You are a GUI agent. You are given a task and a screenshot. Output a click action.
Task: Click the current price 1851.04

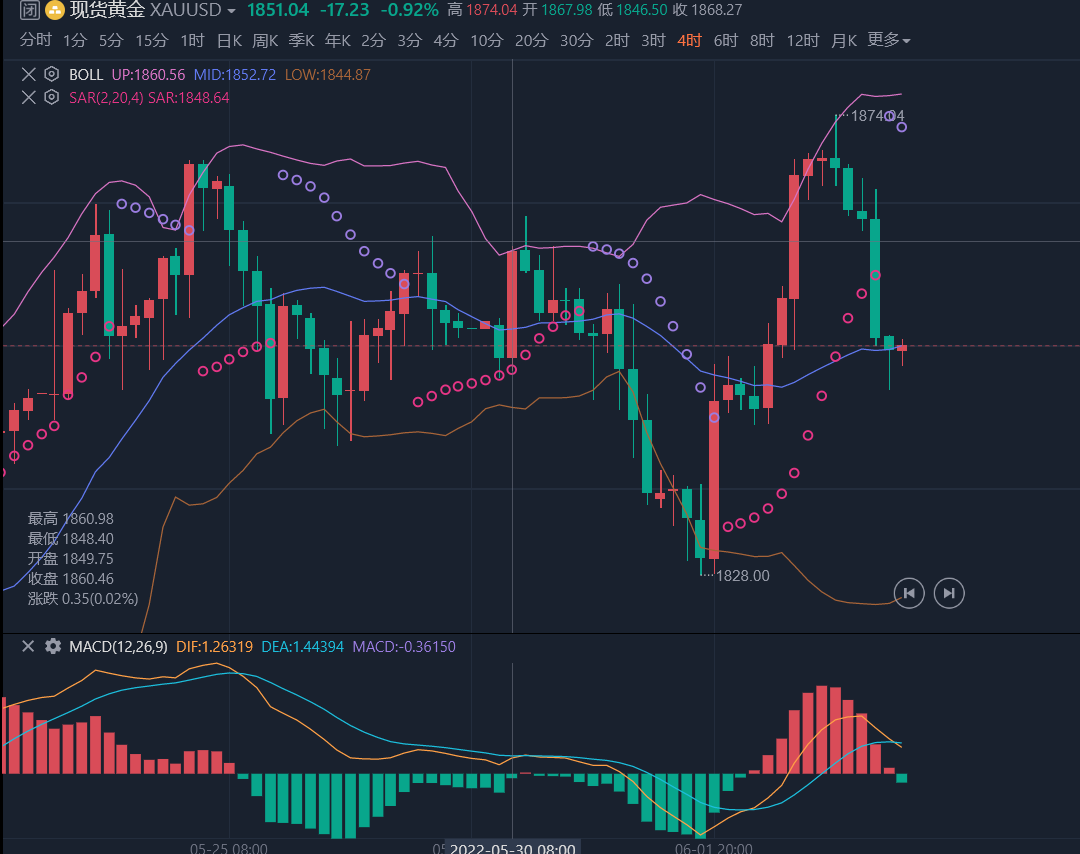click(278, 10)
